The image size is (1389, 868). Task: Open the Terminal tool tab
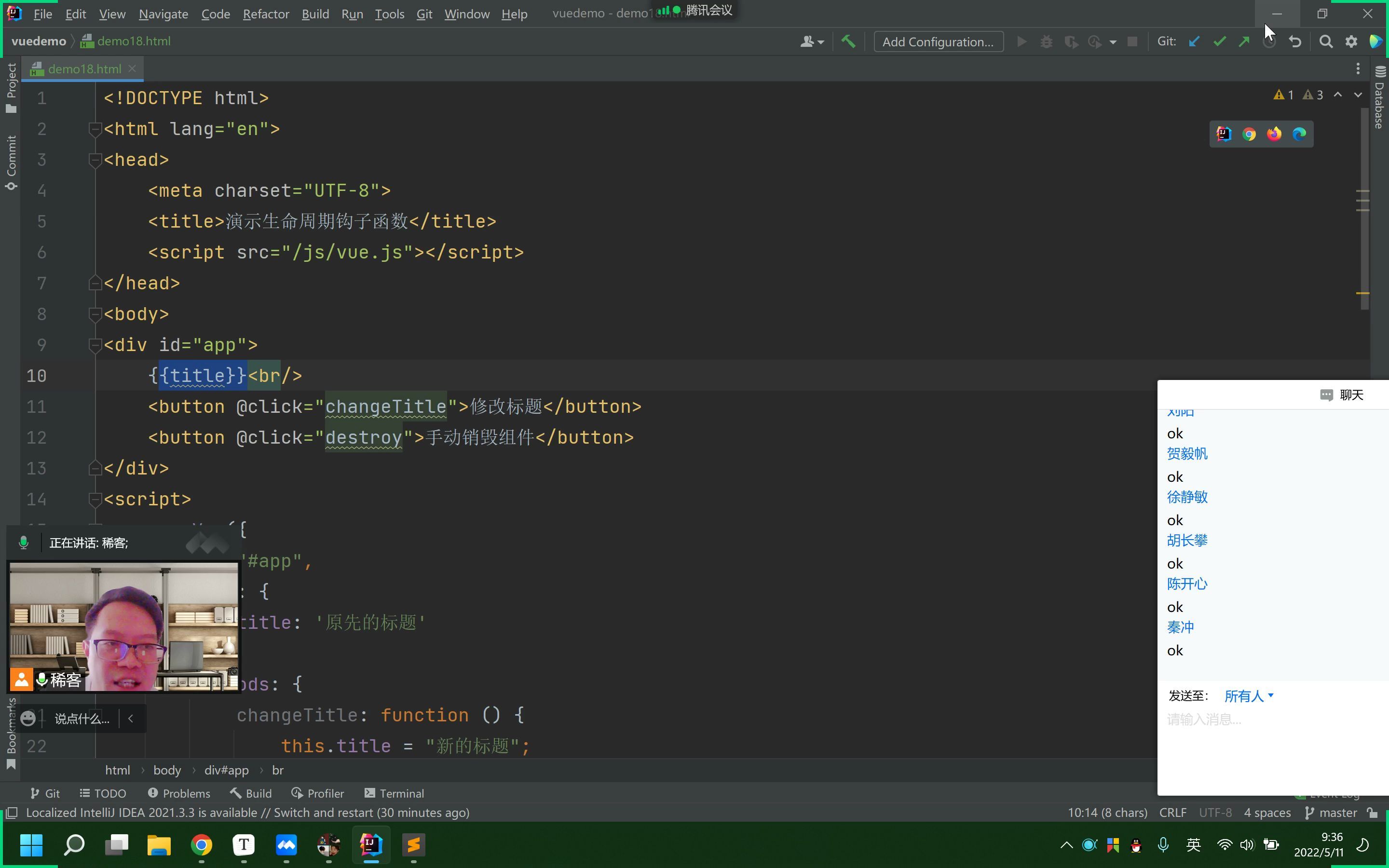(x=395, y=793)
